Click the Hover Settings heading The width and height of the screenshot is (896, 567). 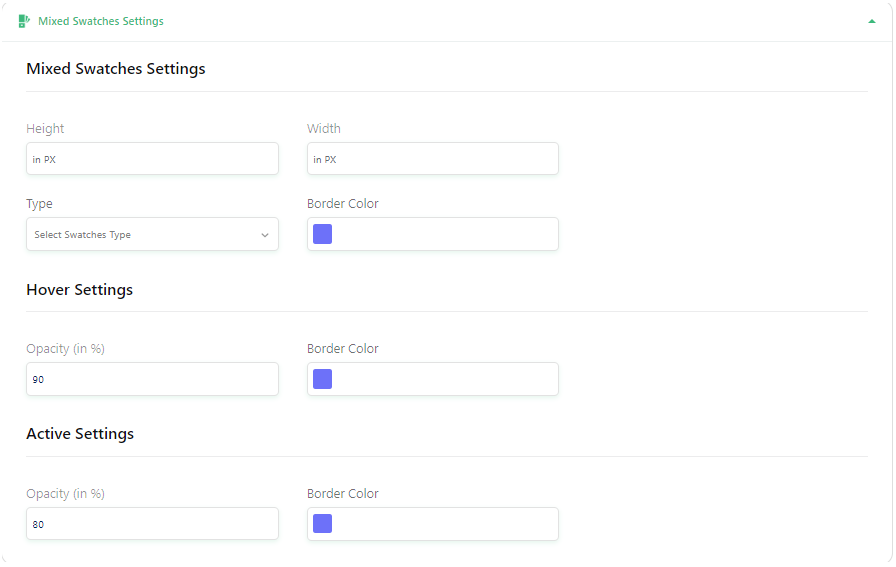click(x=79, y=290)
